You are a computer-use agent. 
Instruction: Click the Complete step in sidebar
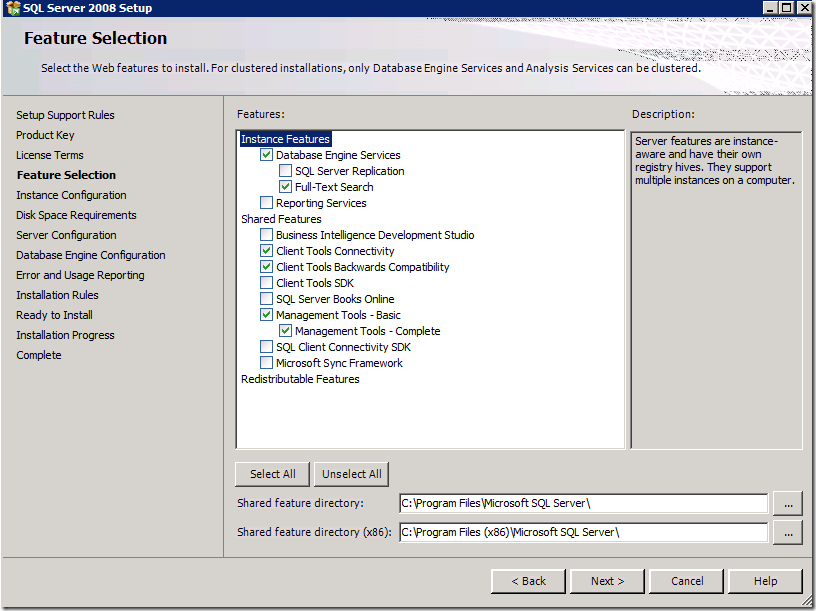[39, 355]
